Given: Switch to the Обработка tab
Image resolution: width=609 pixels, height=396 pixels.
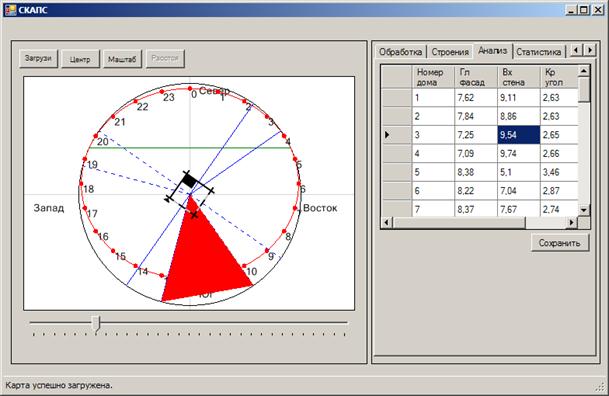Looking at the screenshot, I should 400,52.
